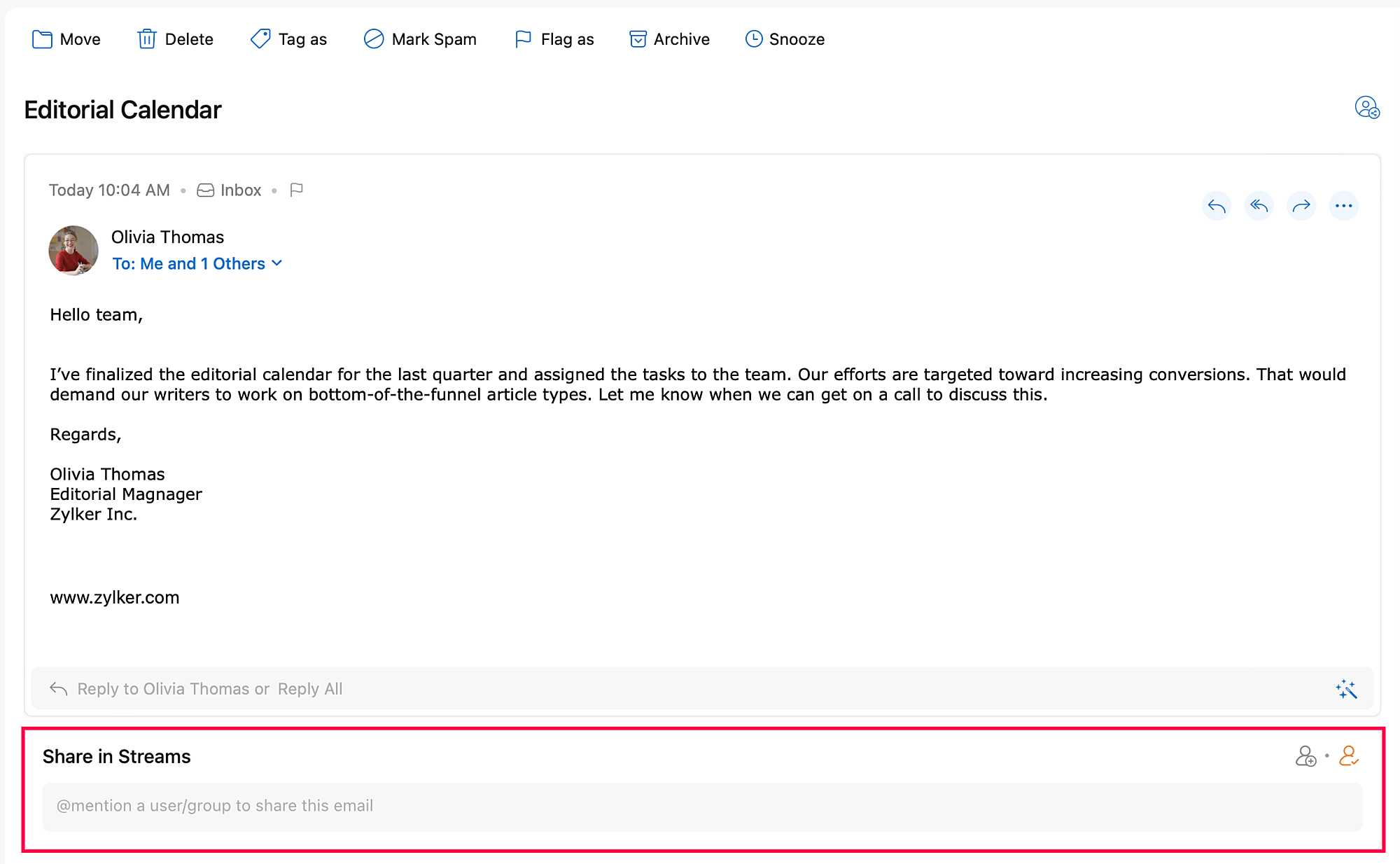
Task: Click the share with user icon near title
Action: click(1366, 108)
